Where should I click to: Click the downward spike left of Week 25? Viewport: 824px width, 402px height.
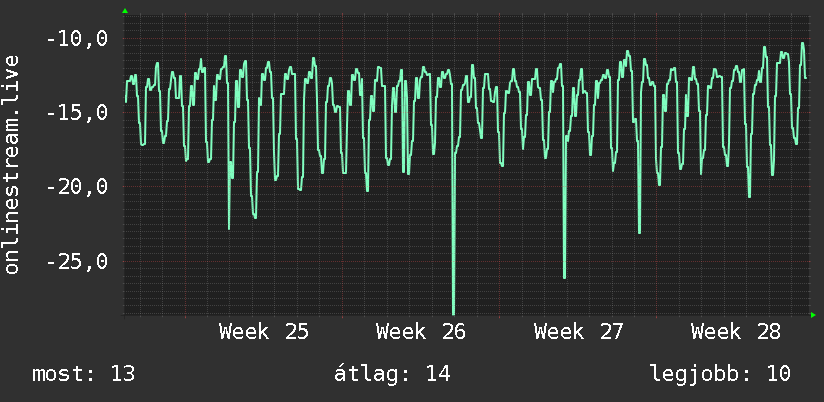(x=229, y=225)
